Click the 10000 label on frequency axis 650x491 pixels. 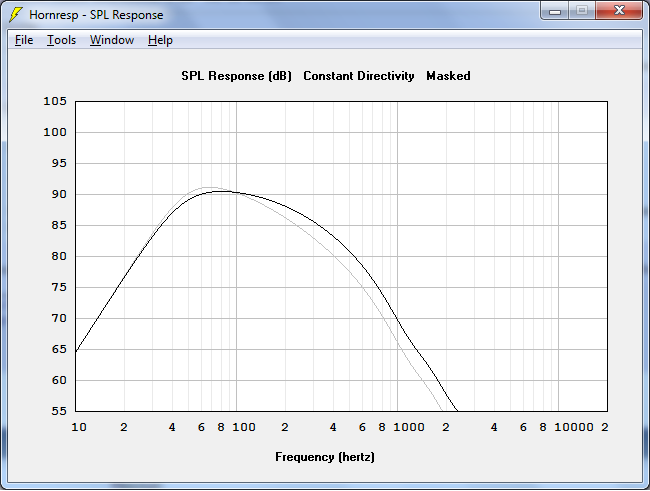574,427
